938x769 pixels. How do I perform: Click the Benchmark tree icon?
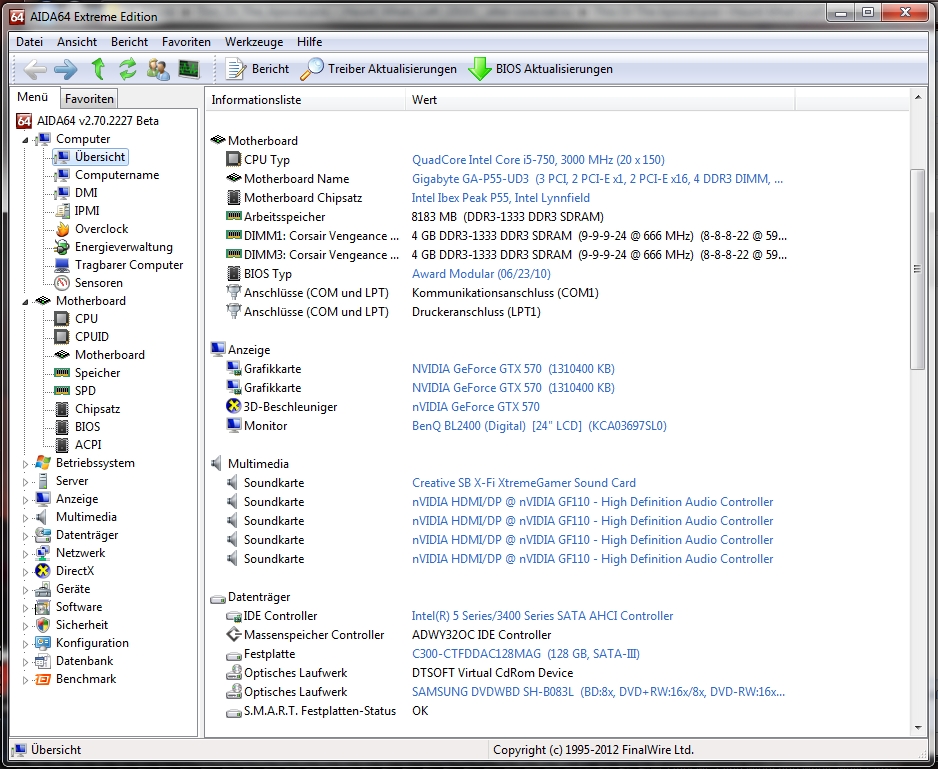pos(42,679)
